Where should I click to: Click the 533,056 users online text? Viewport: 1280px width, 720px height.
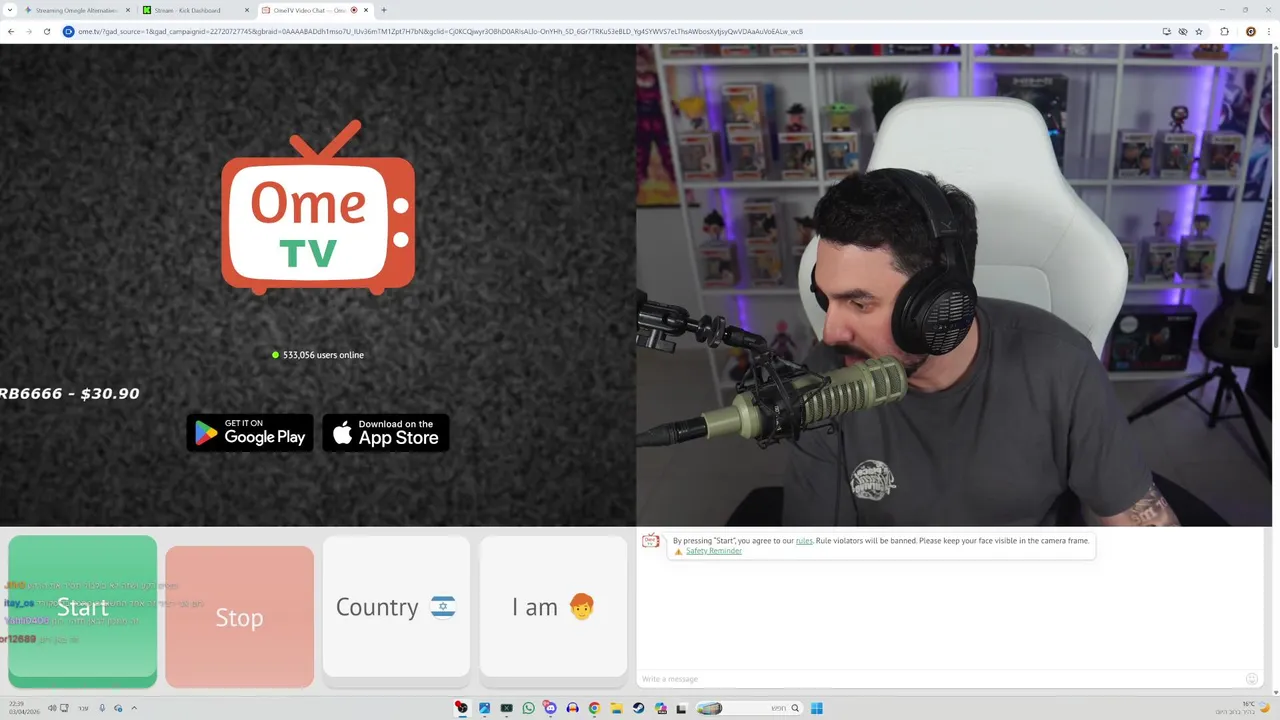point(323,355)
